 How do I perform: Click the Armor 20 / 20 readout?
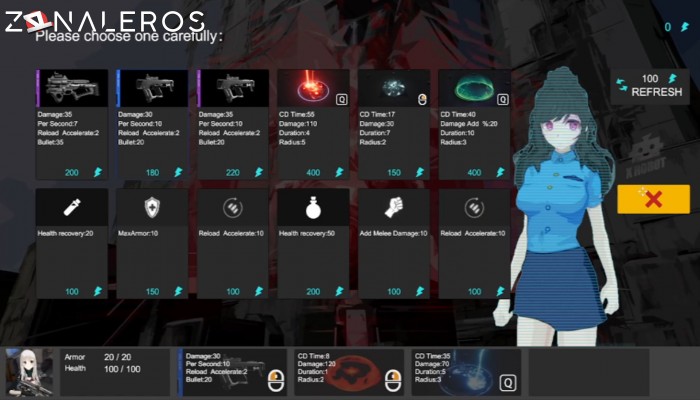[98, 357]
